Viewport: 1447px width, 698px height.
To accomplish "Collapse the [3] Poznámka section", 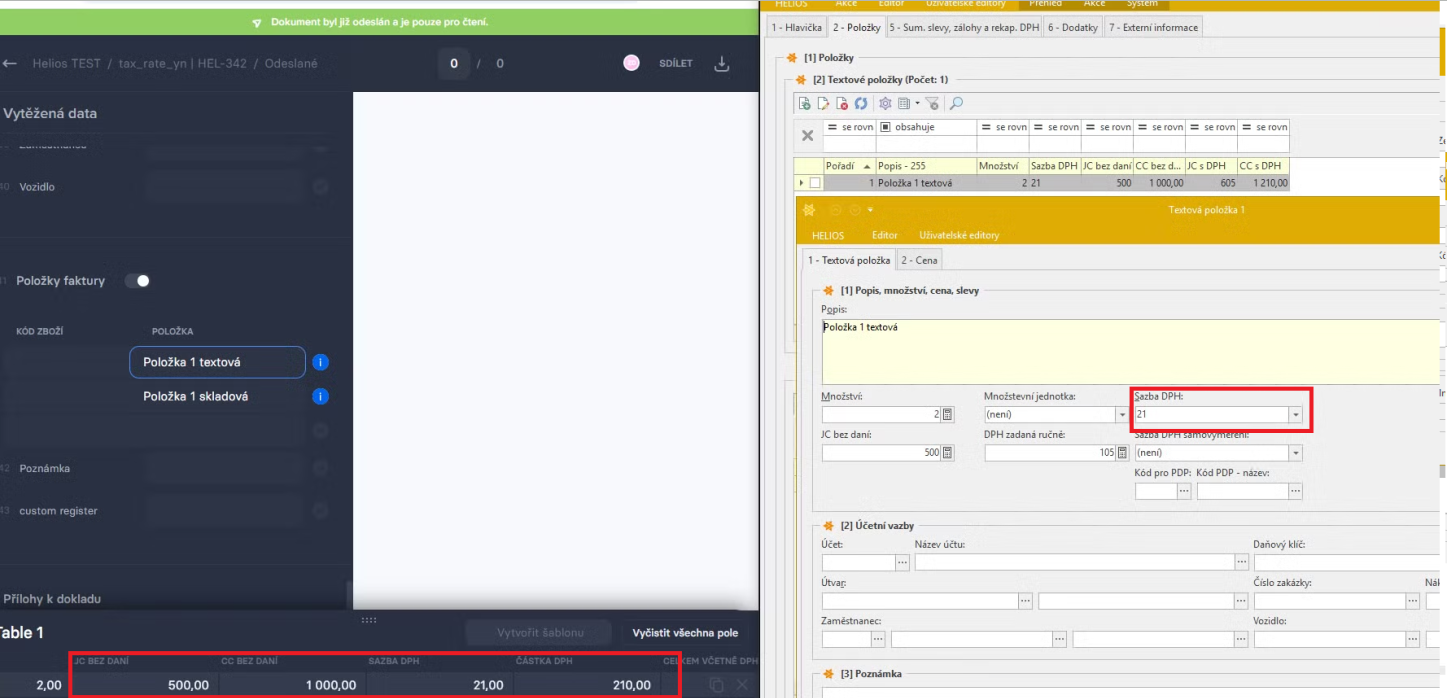I will [828, 674].
